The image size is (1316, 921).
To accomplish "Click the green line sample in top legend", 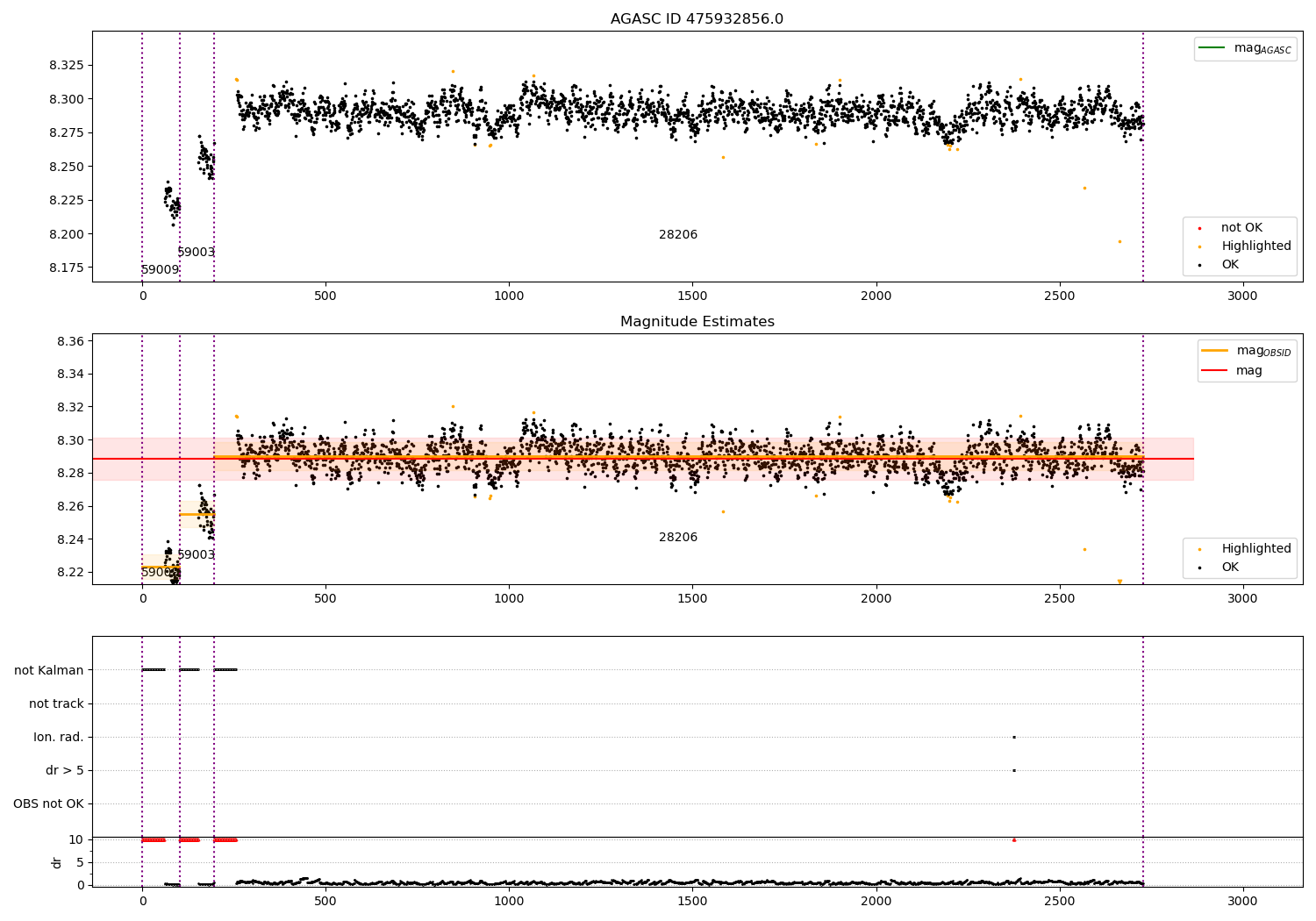I will [1212, 48].
